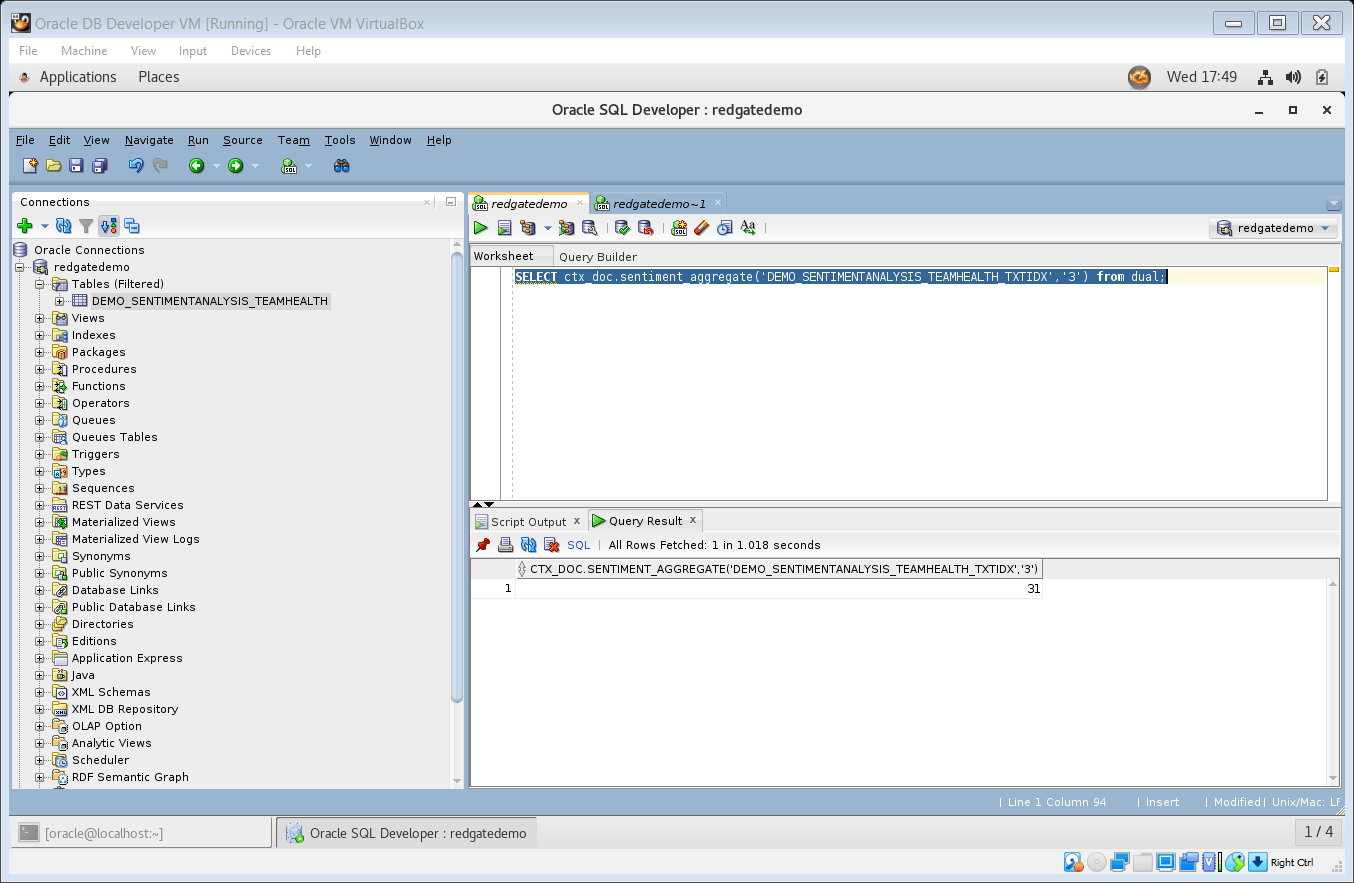Run Statement with the green play icon

coord(481,228)
